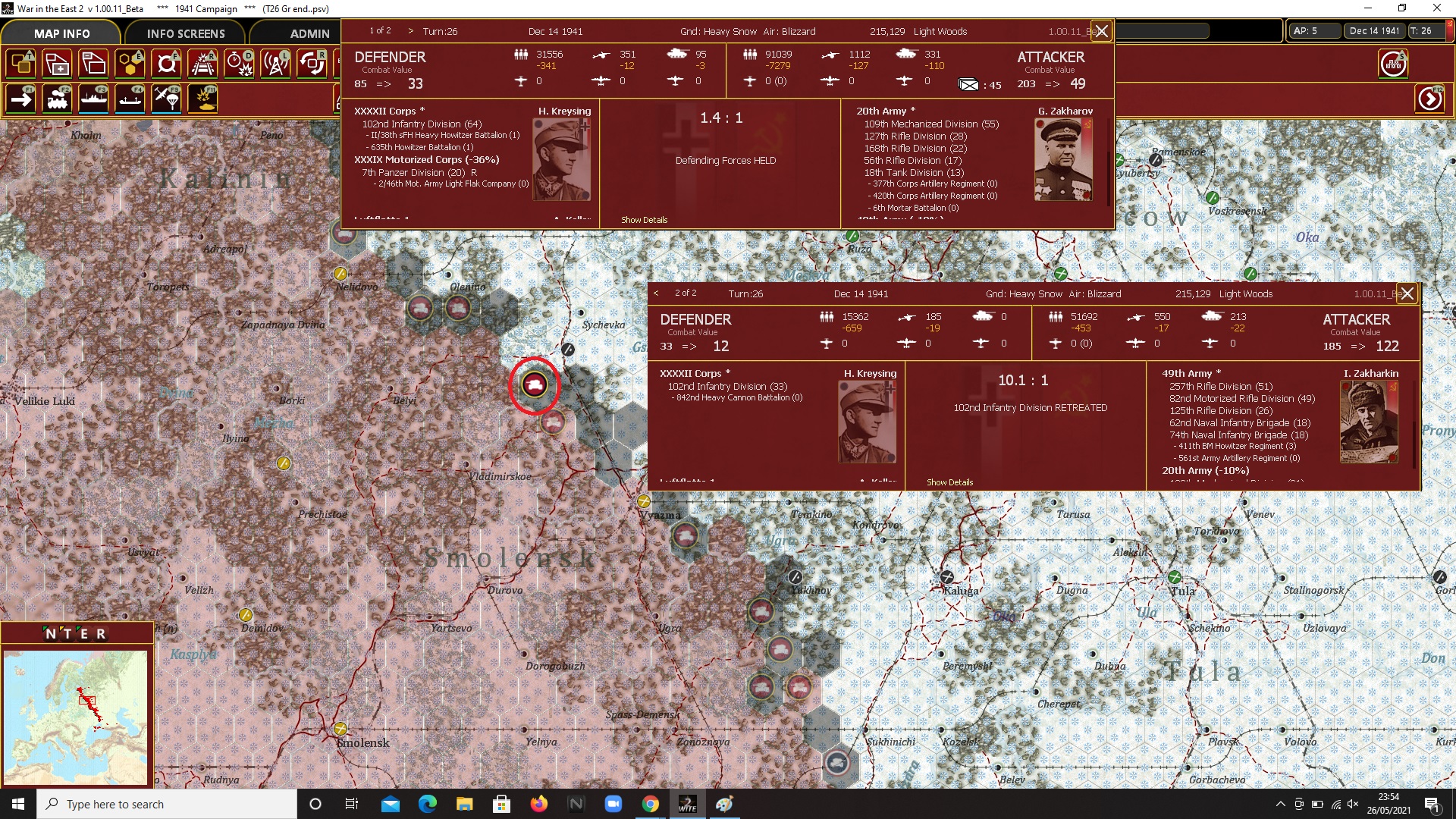Click the Europe minimap thumbnail
The image size is (1456, 819).
[76, 716]
